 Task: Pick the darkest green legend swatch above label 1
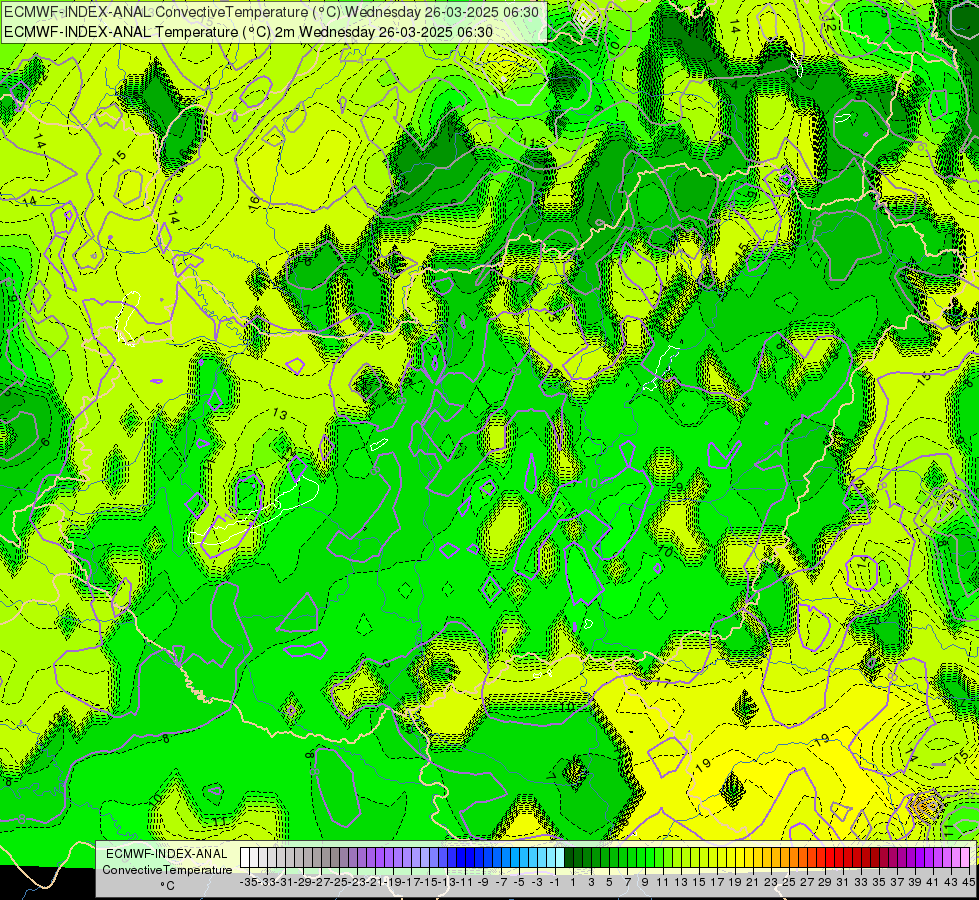[569, 857]
